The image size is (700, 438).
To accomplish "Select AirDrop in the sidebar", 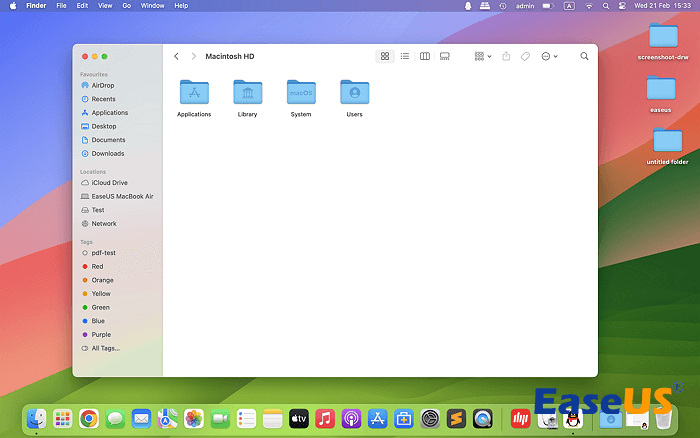I will point(103,86).
